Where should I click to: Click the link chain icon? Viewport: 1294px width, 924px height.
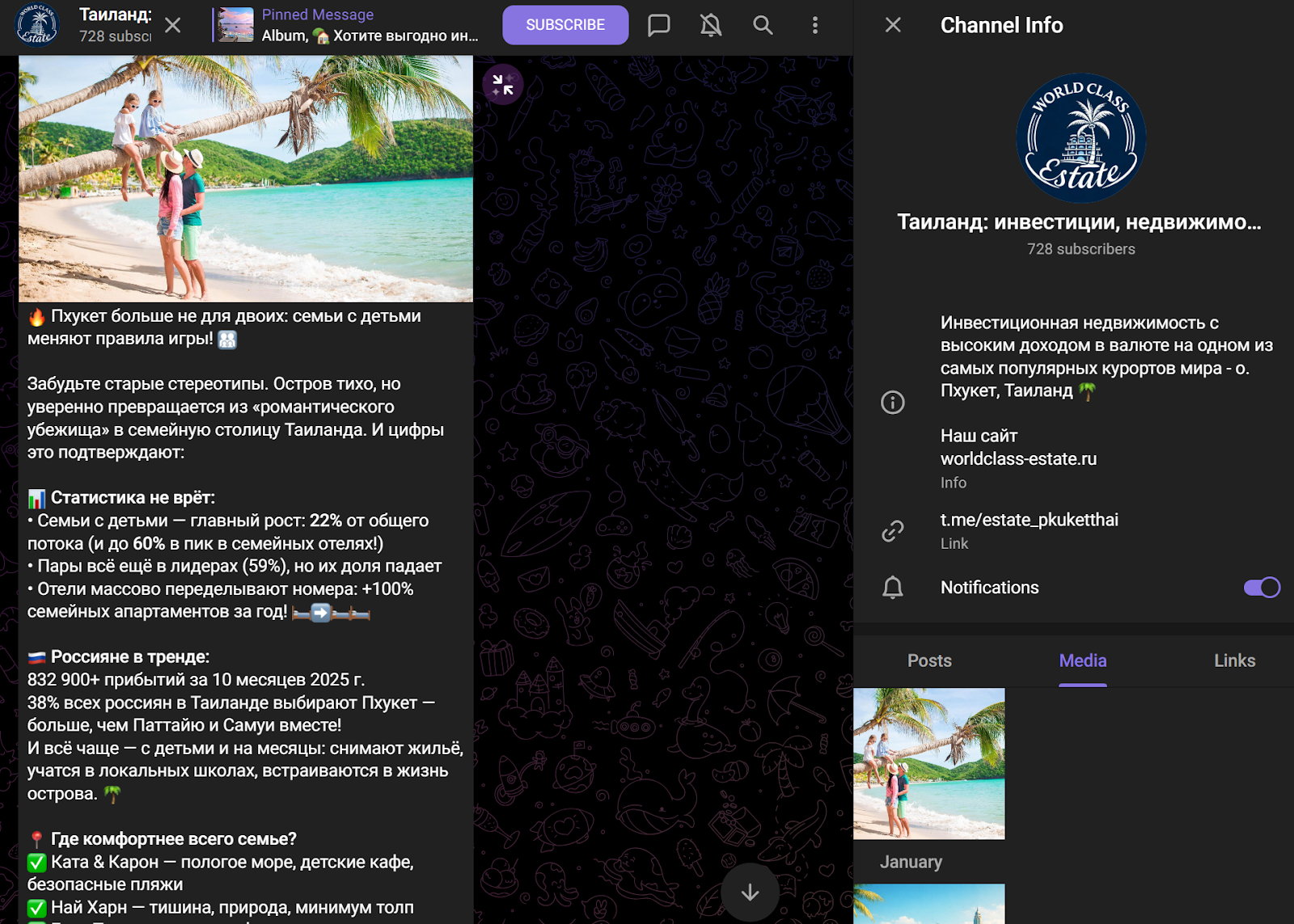tap(892, 531)
